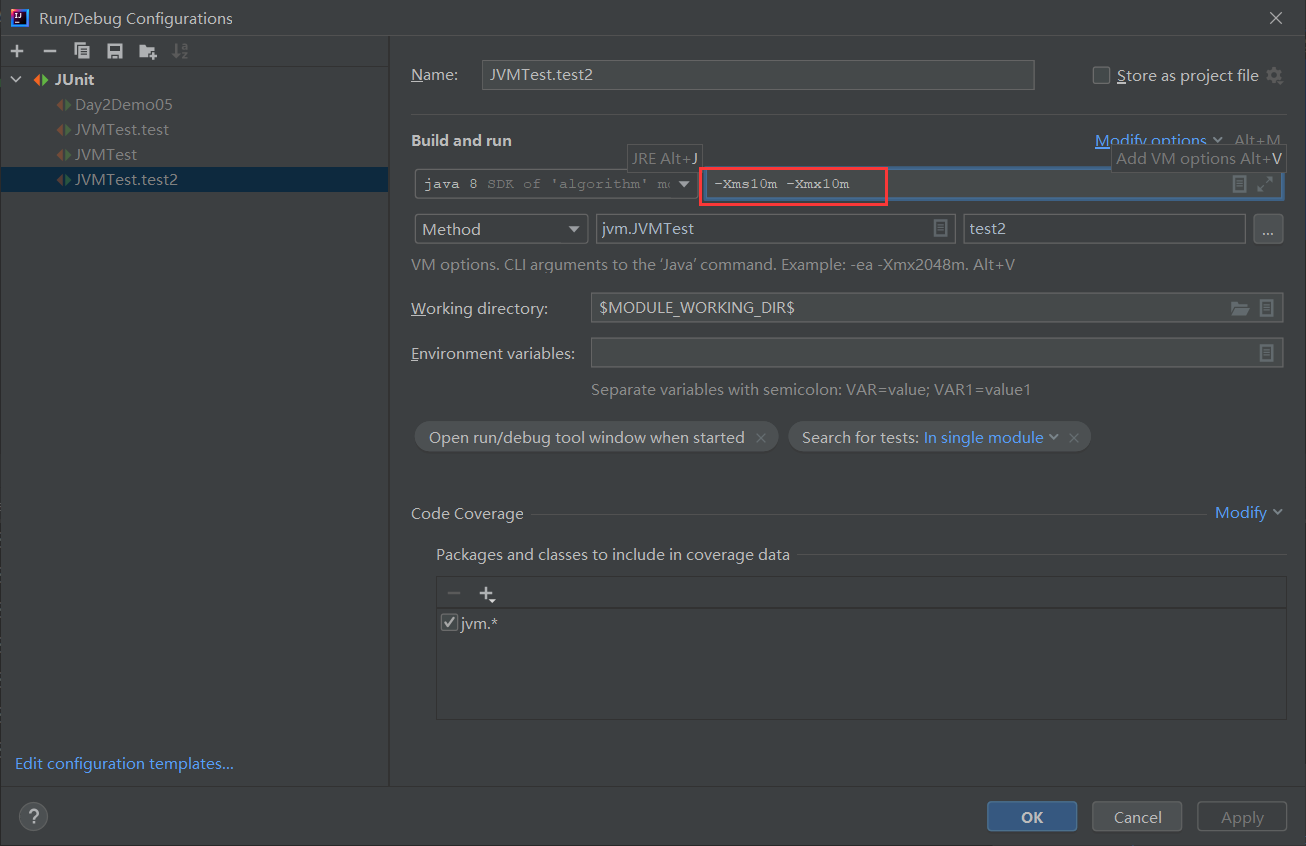Change 'In single module' search scope
1306x846 pixels.
(991, 438)
